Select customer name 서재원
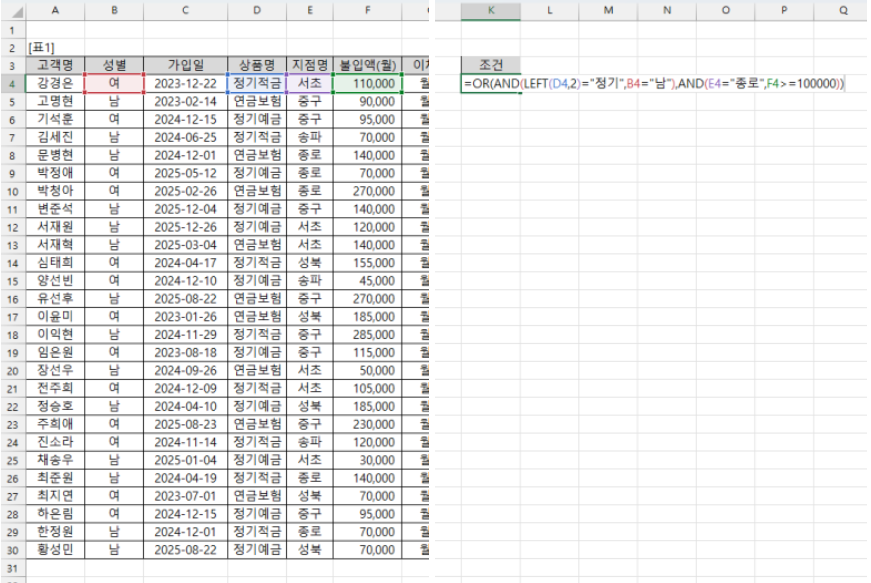The image size is (871, 583). 55,227
